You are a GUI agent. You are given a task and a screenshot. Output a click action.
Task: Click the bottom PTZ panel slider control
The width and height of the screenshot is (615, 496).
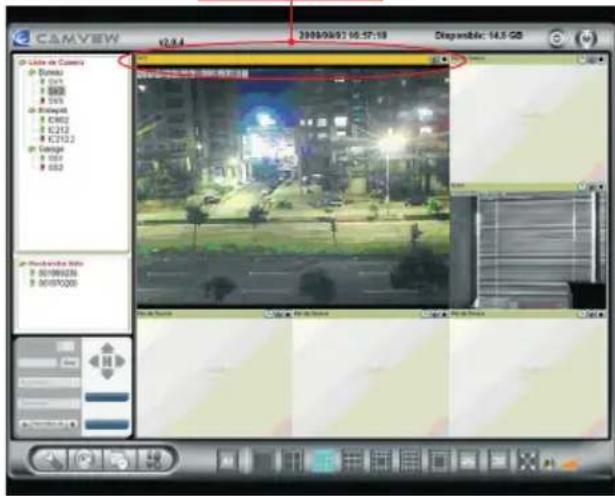click(x=48, y=424)
